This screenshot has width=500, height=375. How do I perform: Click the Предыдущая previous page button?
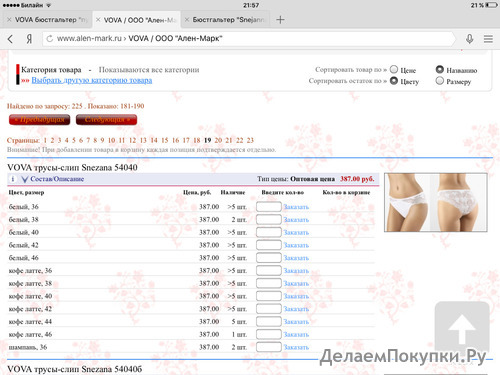[39, 120]
